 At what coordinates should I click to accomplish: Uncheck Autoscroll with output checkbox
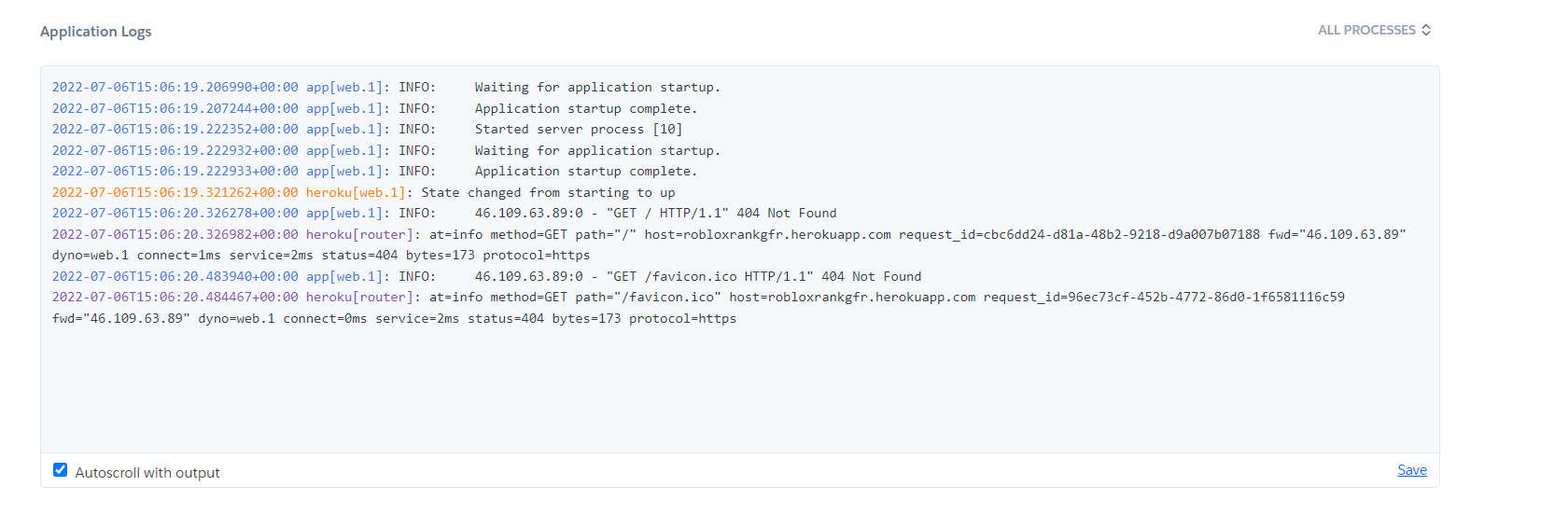pos(60,470)
